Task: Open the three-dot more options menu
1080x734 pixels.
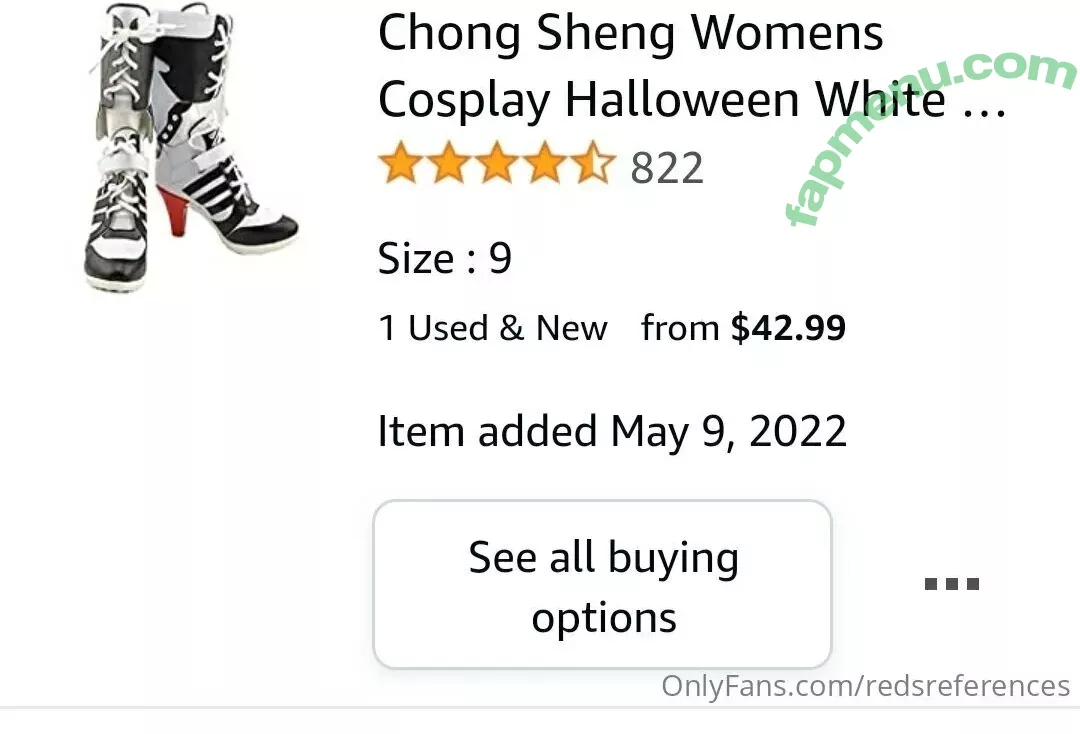Action: (951, 584)
